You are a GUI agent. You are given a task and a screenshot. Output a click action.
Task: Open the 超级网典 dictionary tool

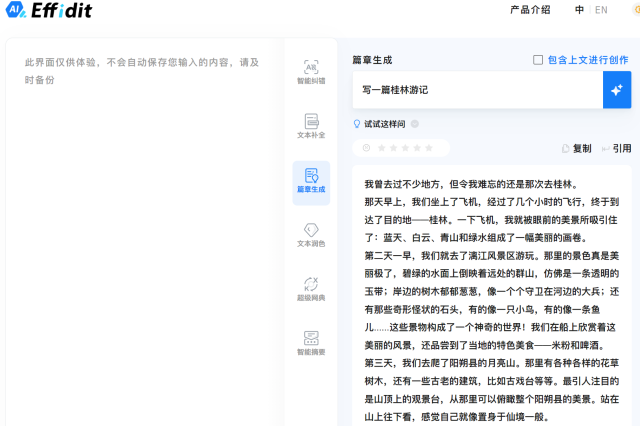(310, 289)
